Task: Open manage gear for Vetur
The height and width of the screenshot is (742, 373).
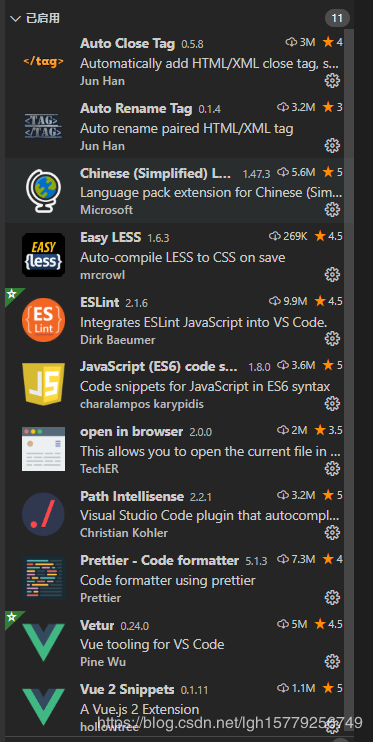Action: tap(332, 661)
